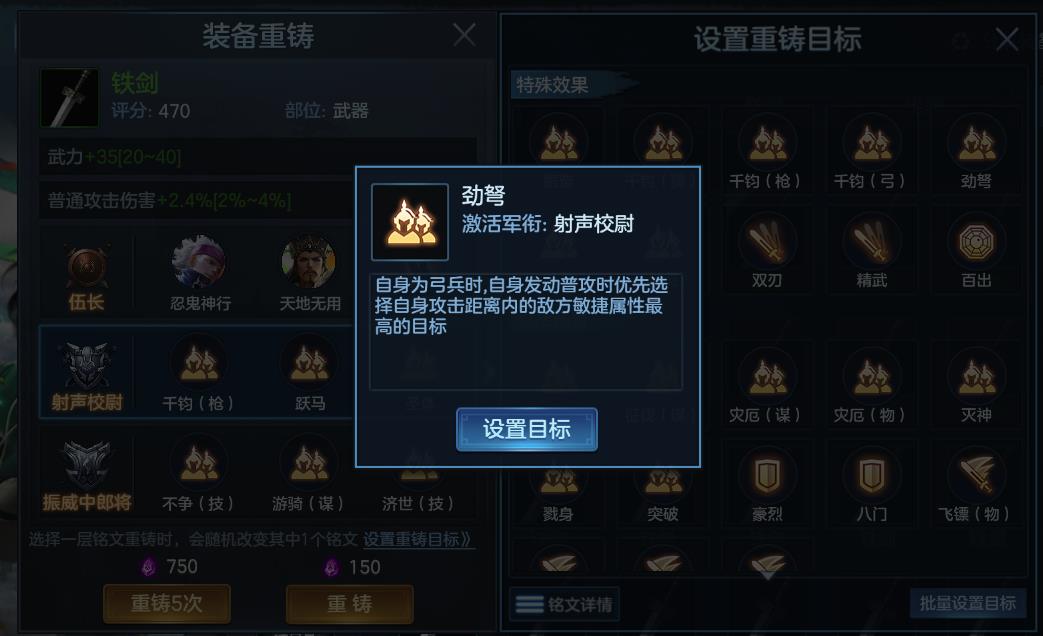
Task: Pick the 精武 sword icon
Action: coord(871,241)
